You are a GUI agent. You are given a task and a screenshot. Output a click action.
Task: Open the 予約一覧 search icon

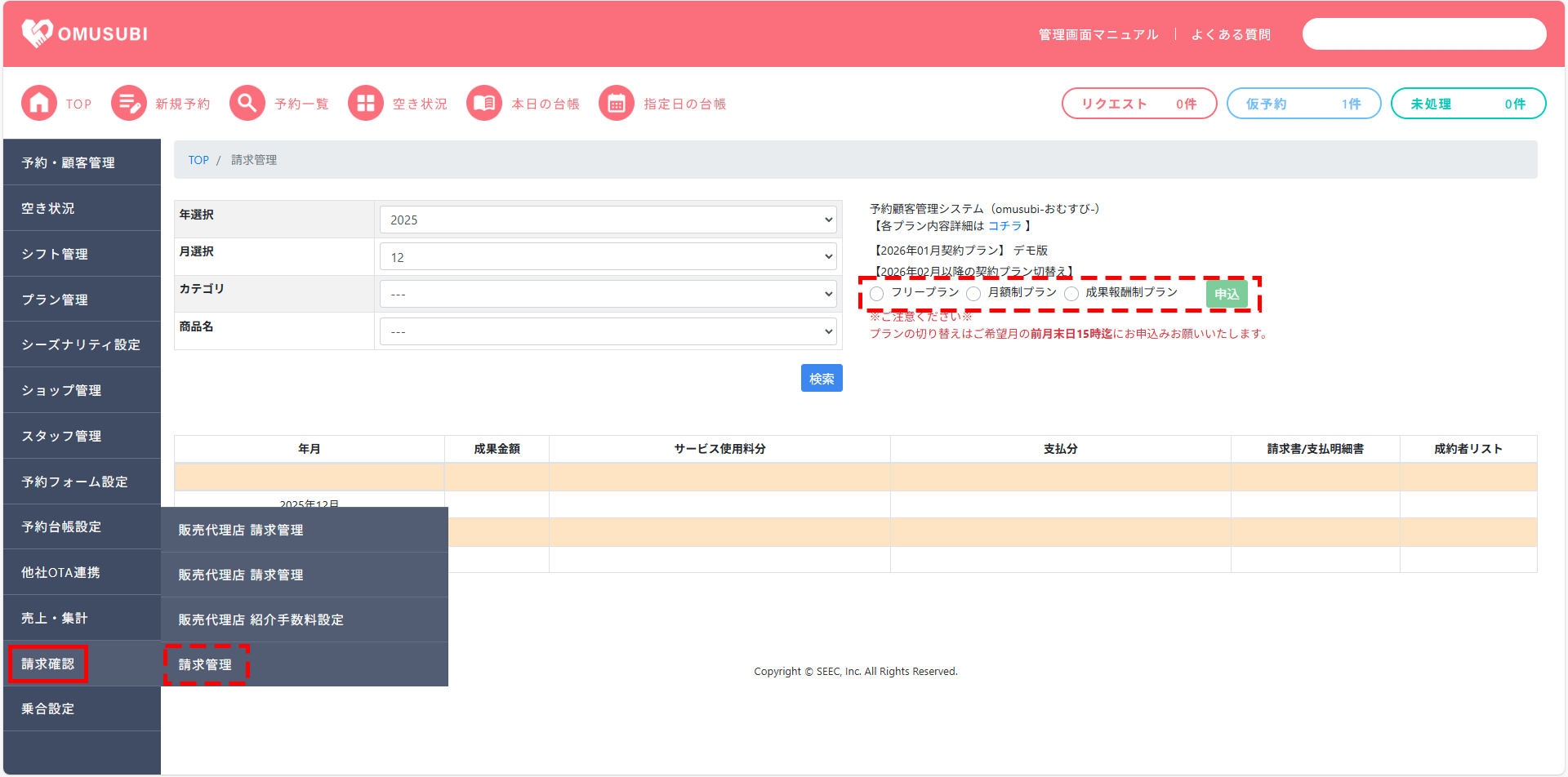[x=247, y=104]
